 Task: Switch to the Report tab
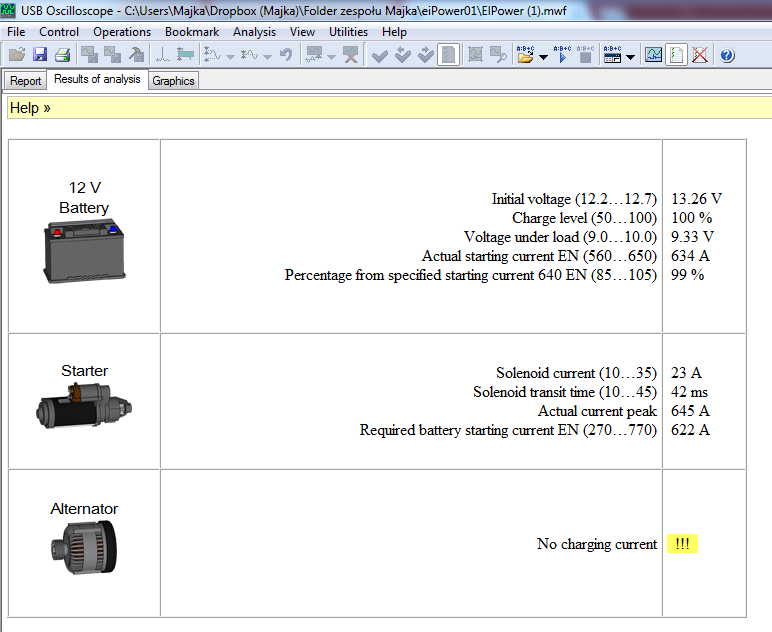26,81
